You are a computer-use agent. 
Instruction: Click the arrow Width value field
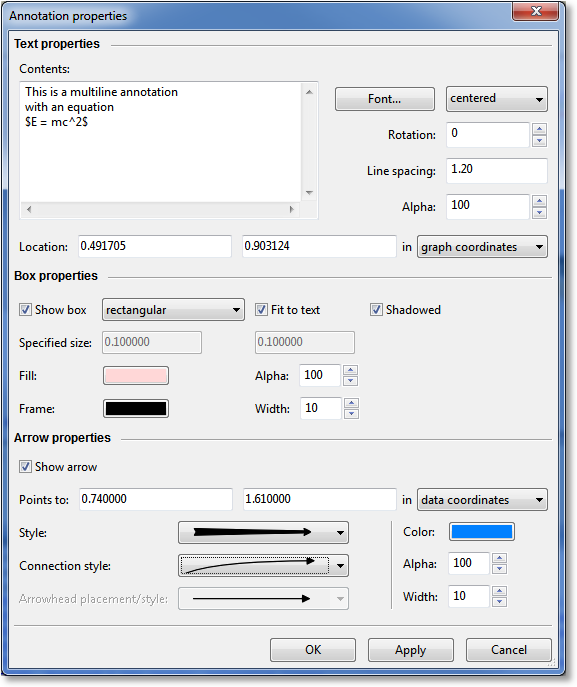468,596
